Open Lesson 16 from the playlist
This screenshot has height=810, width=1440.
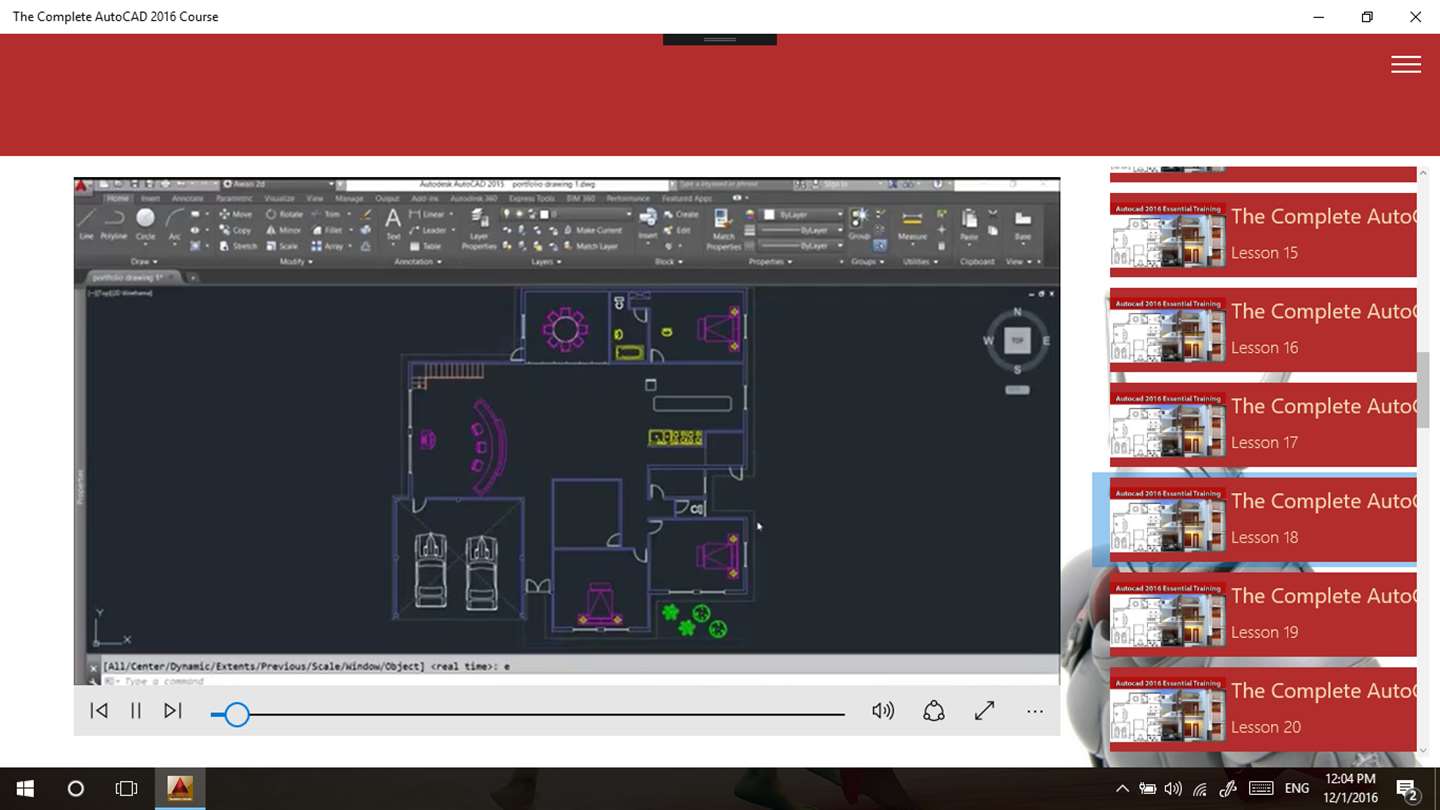[1263, 330]
